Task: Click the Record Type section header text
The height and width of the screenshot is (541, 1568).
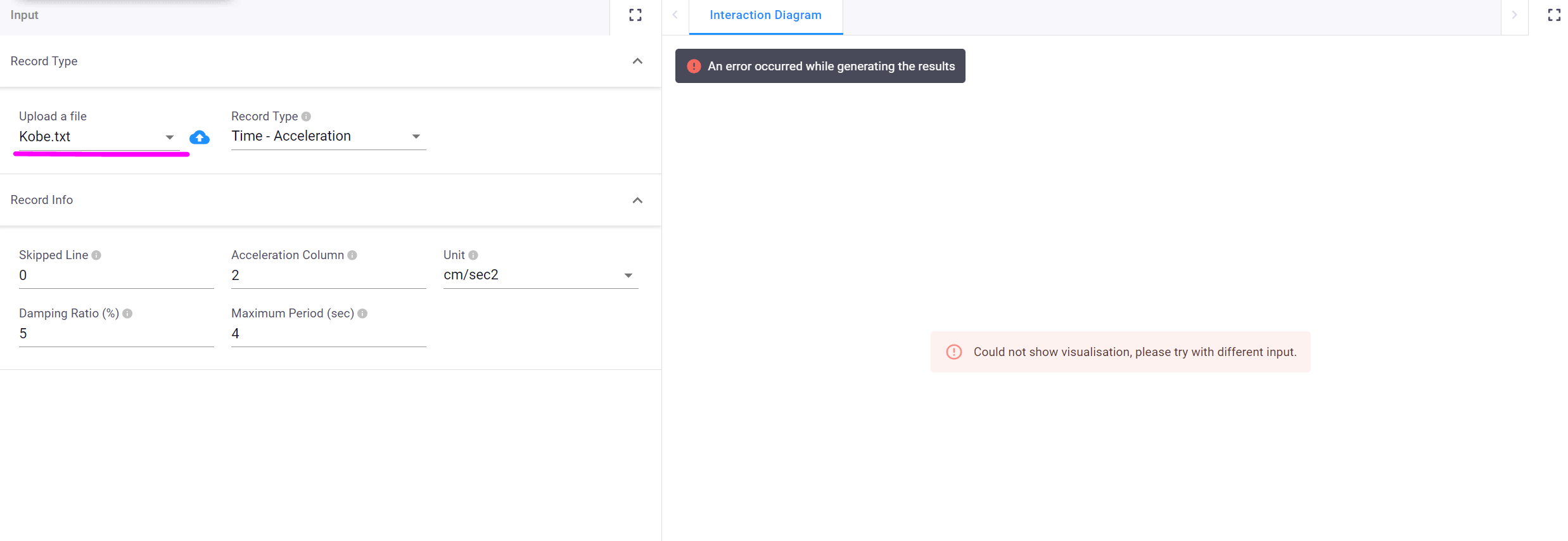Action: pyautogui.click(x=44, y=61)
